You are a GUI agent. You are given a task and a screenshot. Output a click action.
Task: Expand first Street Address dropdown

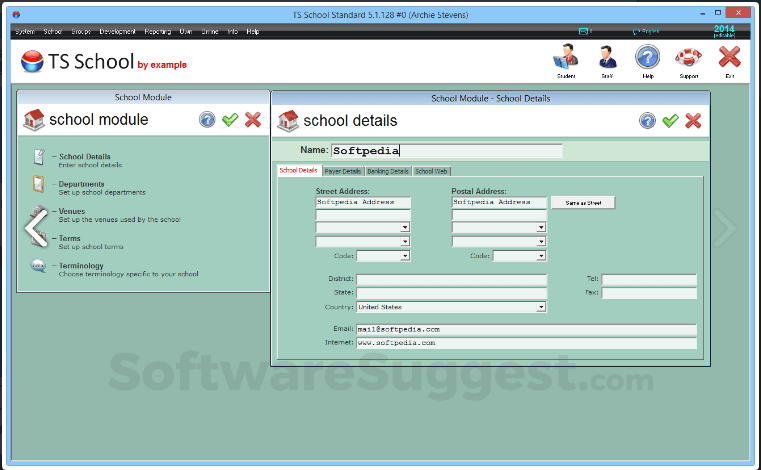coord(405,227)
